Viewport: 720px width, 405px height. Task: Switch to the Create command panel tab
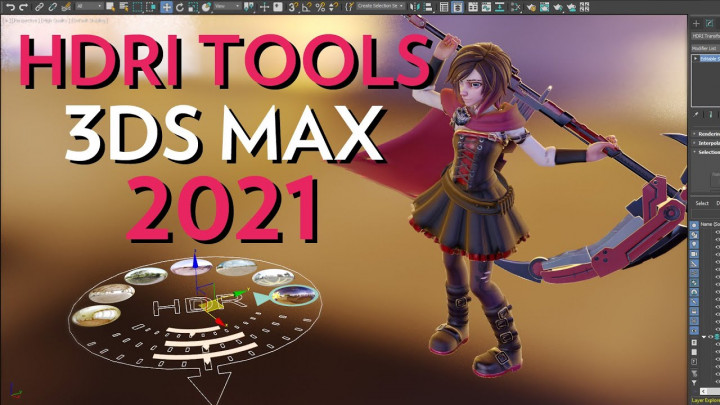(696, 24)
